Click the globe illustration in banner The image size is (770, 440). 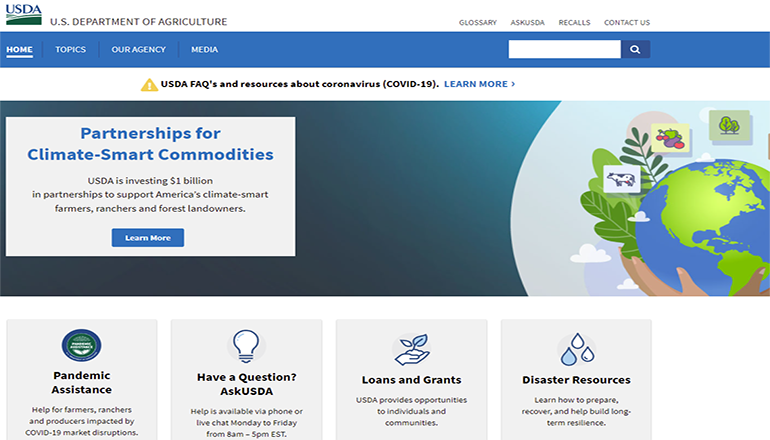tap(703, 225)
